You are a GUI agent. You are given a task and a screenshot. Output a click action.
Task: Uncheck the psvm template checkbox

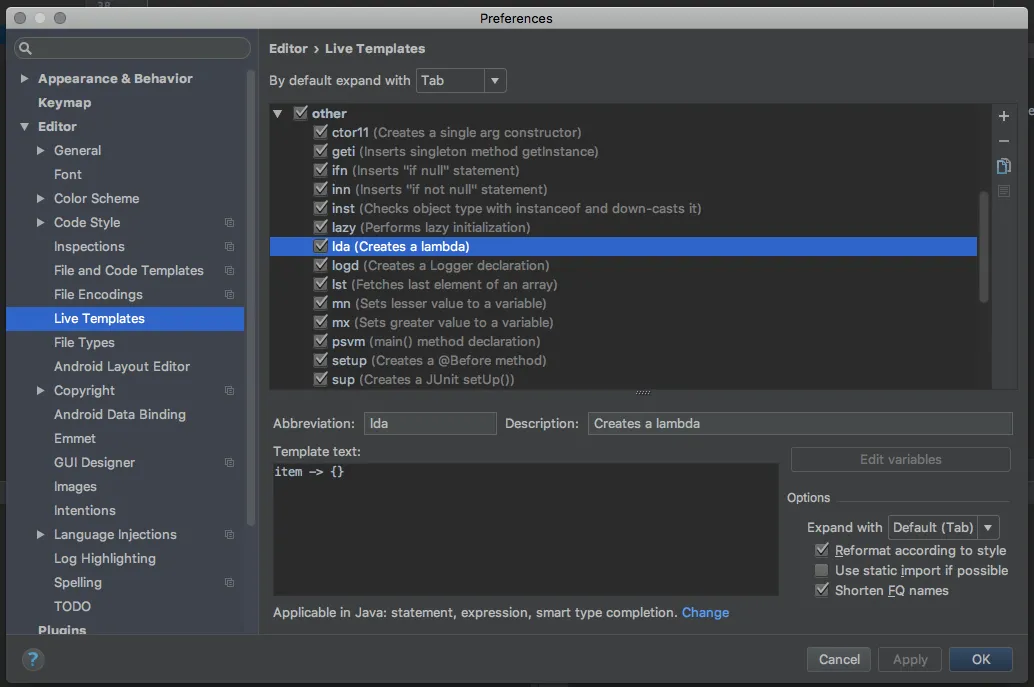click(320, 341)
